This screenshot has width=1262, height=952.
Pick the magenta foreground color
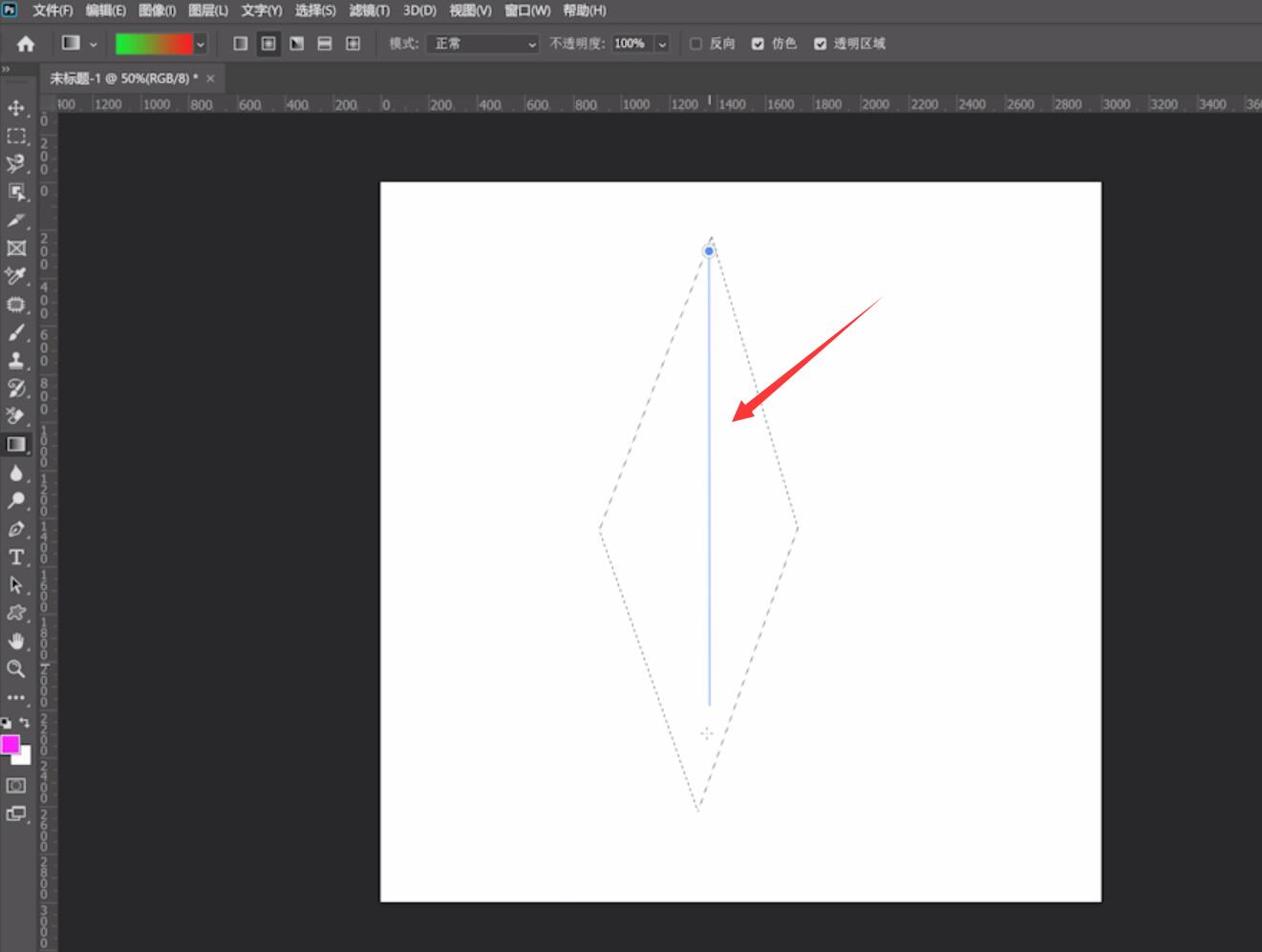pos(10,744)
